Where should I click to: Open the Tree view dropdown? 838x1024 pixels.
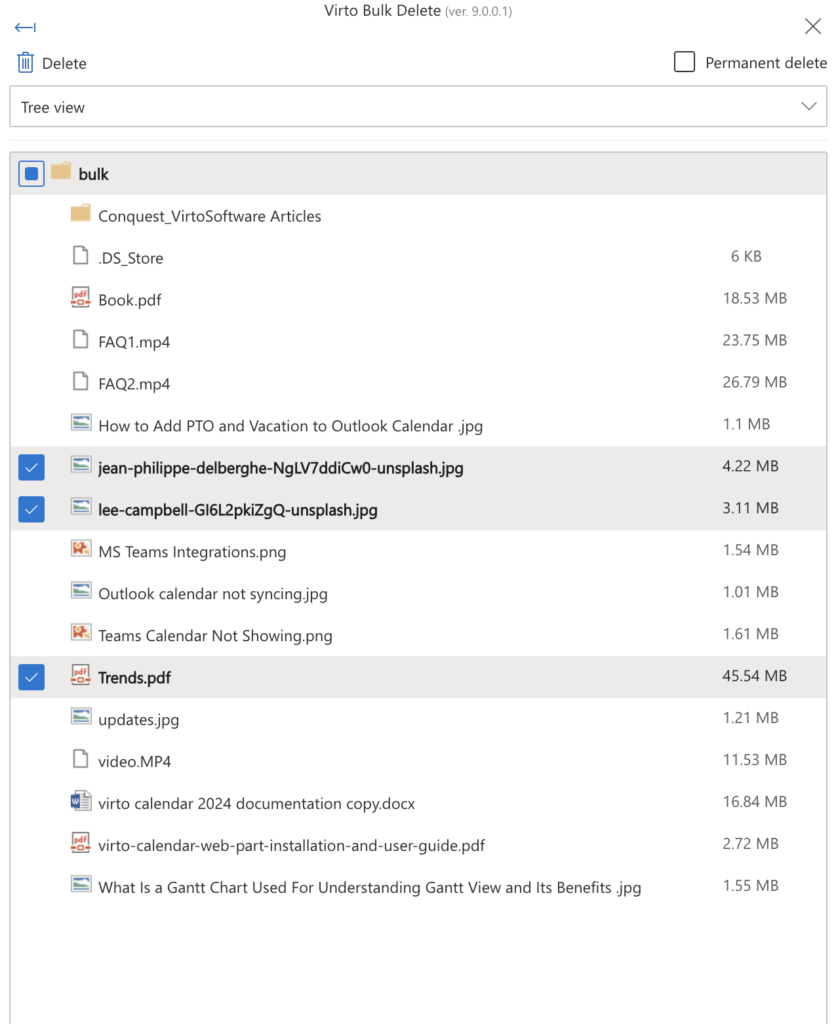click(x=418, y=106)
